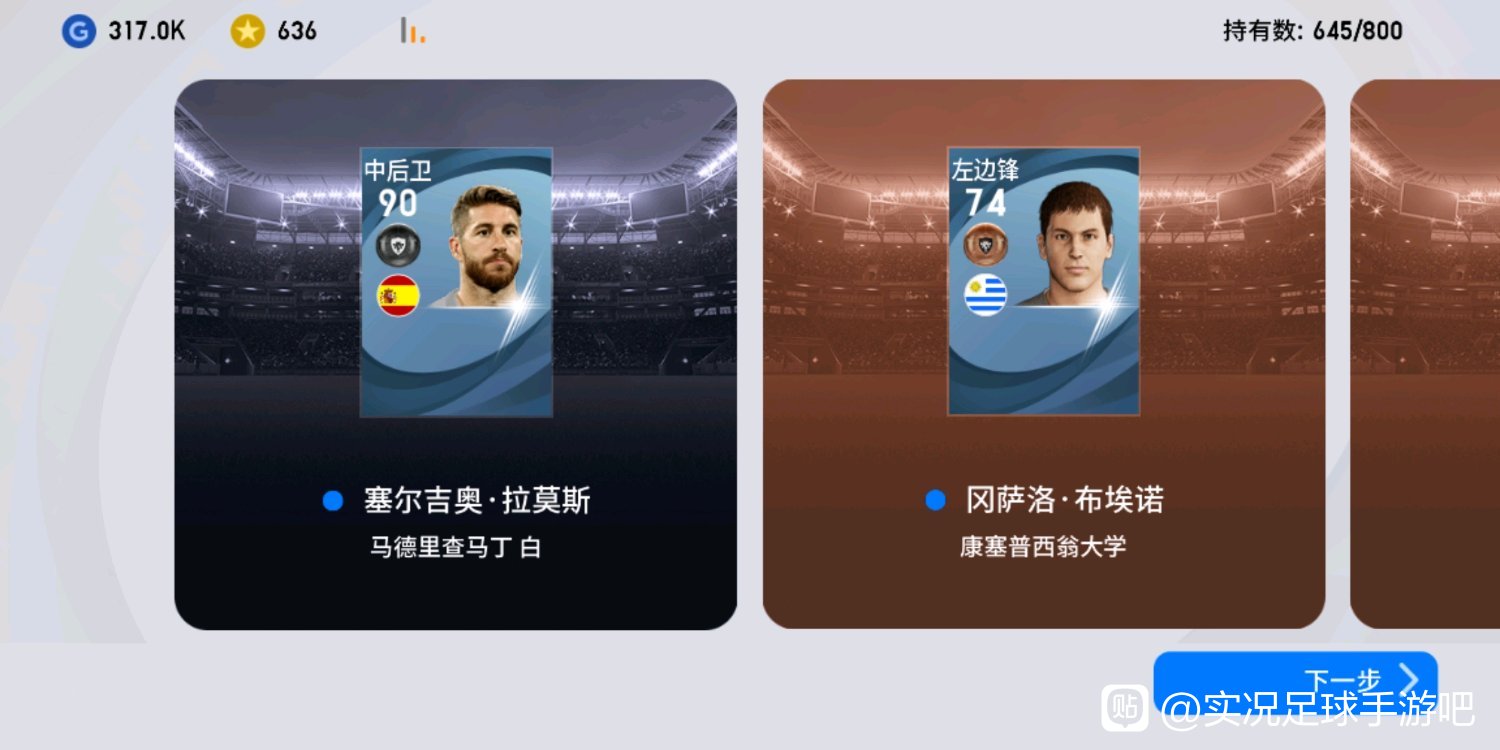Click the 下一步 next step button
Screen dimensions: 1500x750
[1295, 681]
